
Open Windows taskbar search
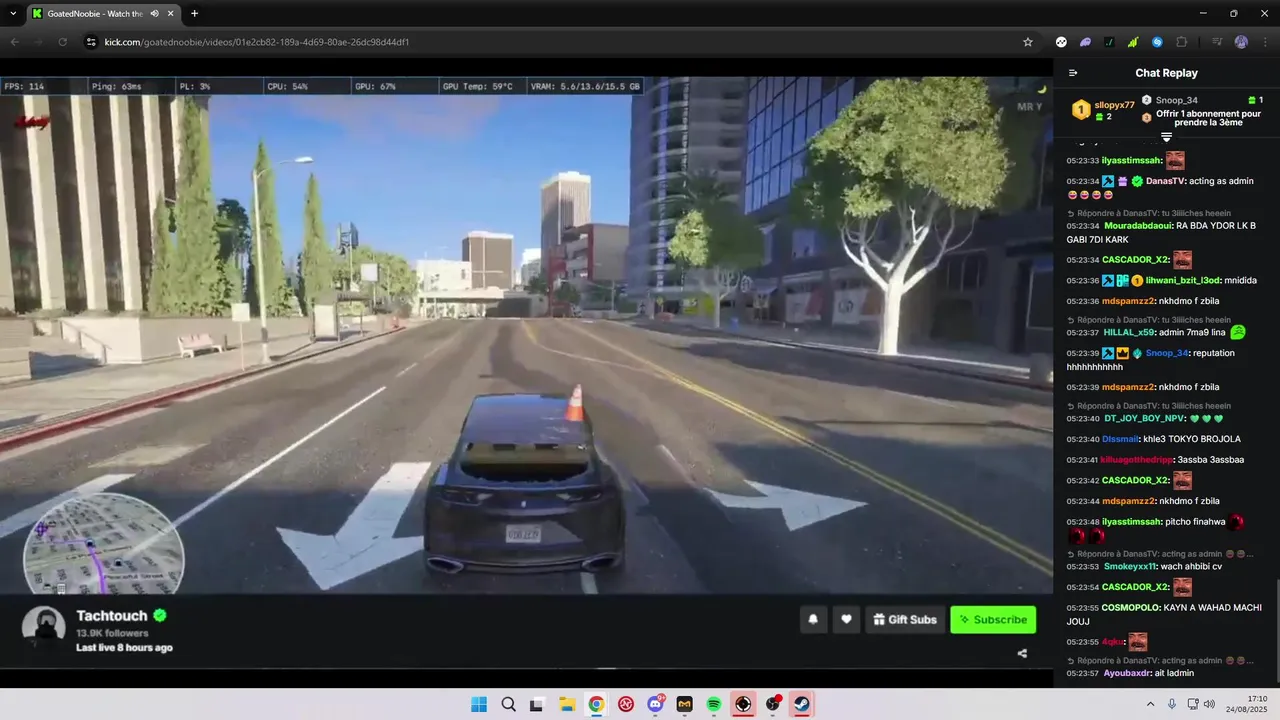click(508, 704)
